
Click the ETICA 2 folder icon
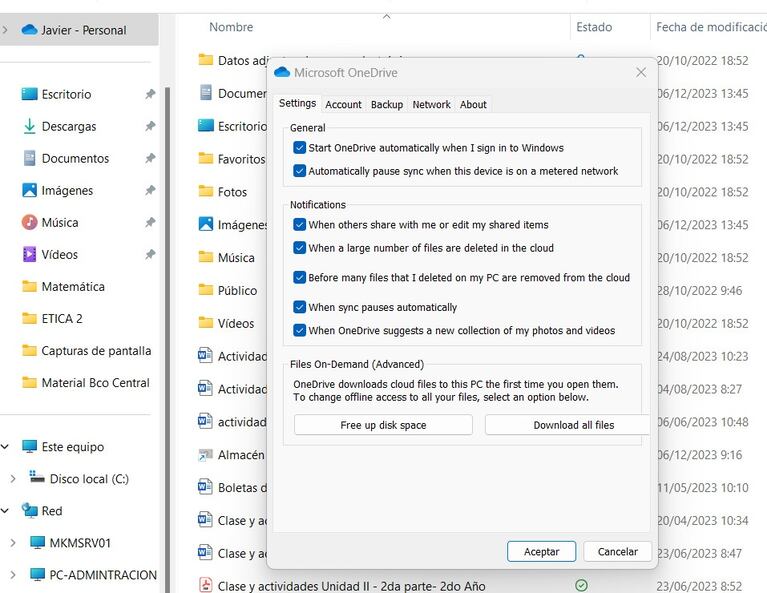(x=29, y=319)
